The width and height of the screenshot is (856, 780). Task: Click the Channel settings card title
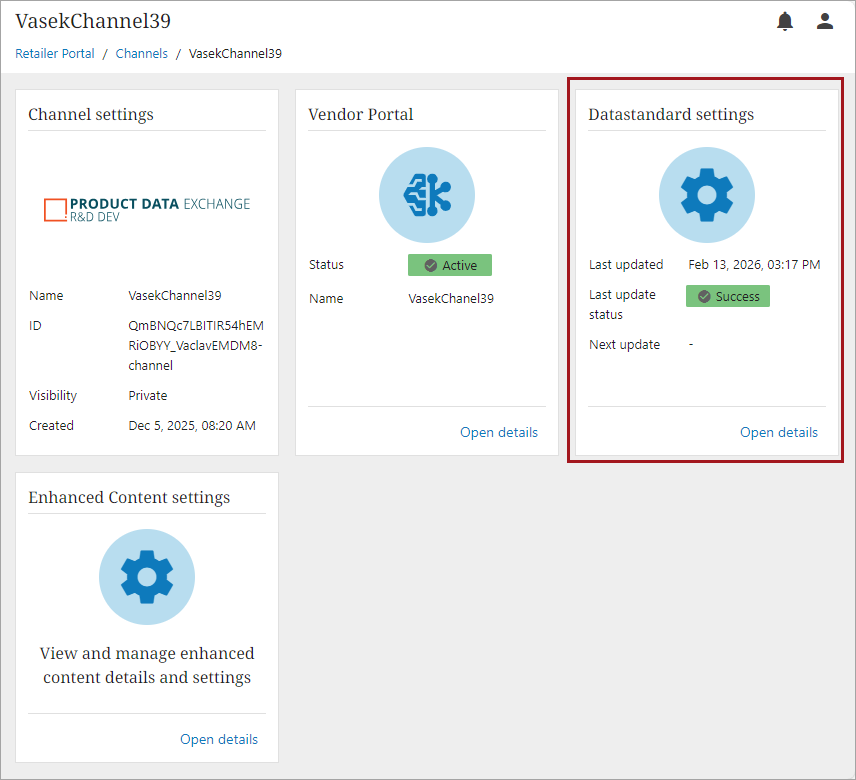pos(91,115)
